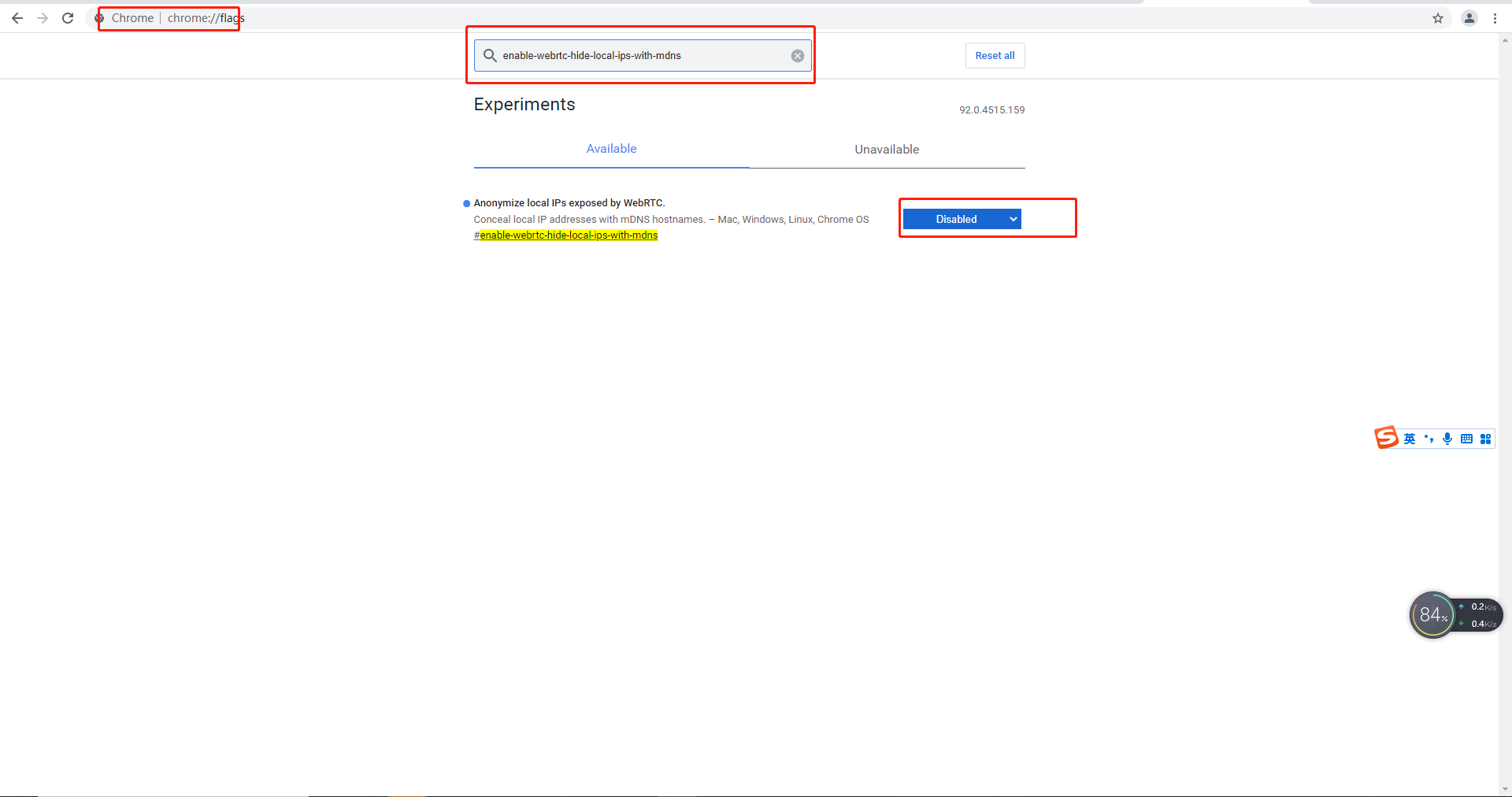Click the Experiments heading

tap(524, 105)
